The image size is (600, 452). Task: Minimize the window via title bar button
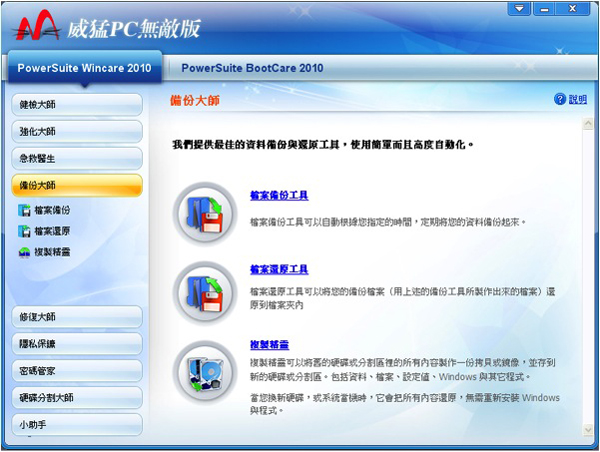544,8
